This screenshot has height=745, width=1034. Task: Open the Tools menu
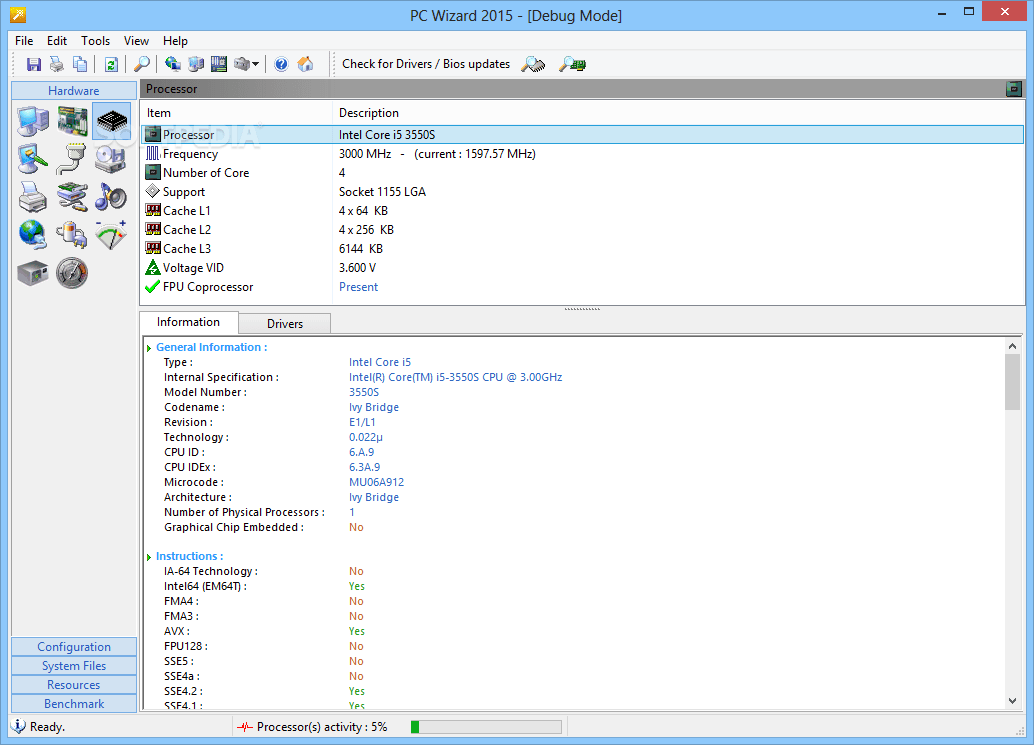click(95, 41)
